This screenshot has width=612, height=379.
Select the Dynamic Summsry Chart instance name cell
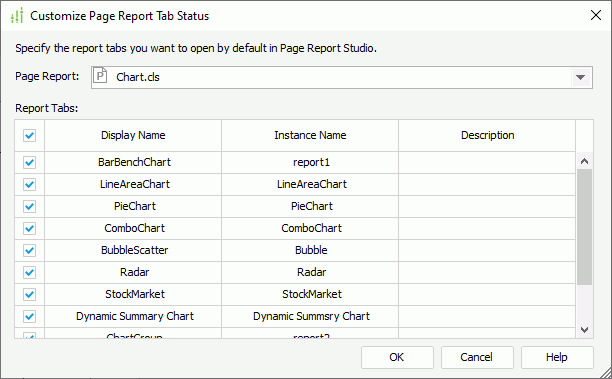(310, 316)
